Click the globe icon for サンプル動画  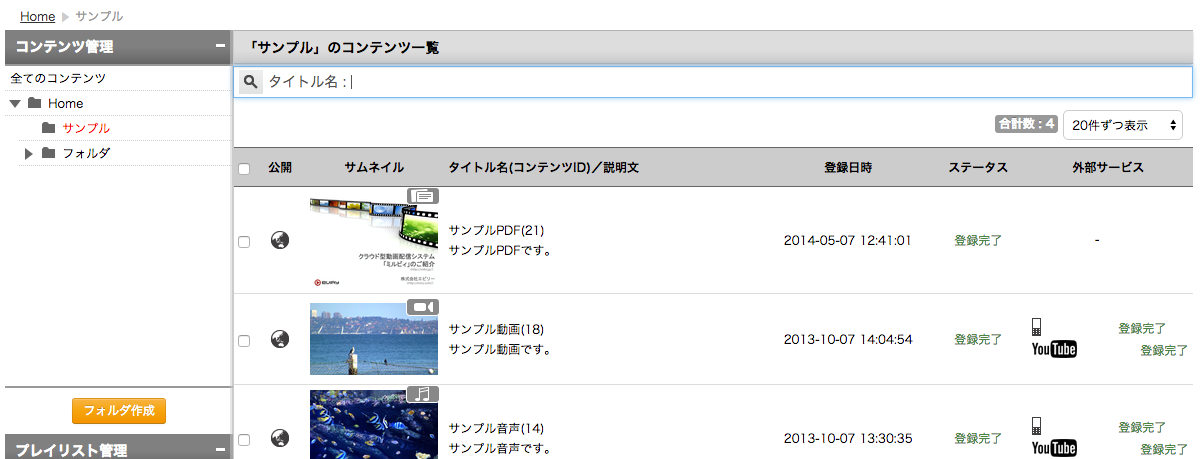click(281, 339)
